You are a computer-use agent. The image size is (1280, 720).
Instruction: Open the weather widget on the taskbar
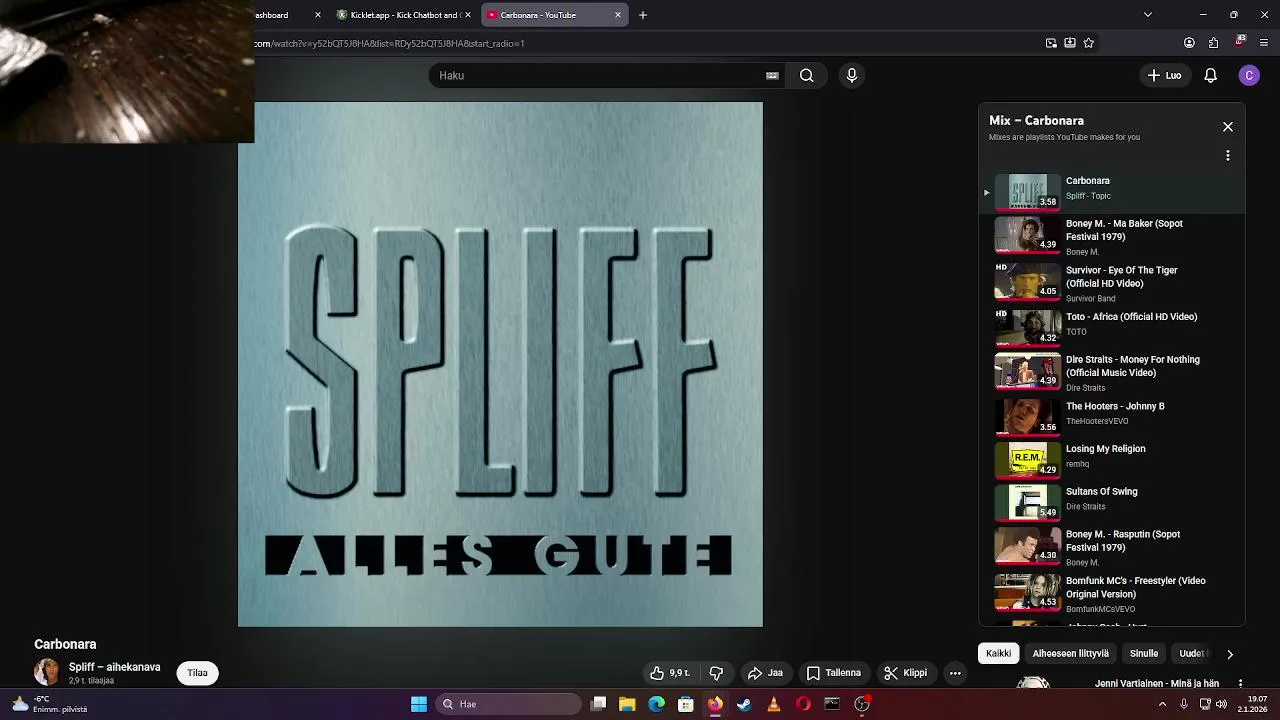(50, 704)
